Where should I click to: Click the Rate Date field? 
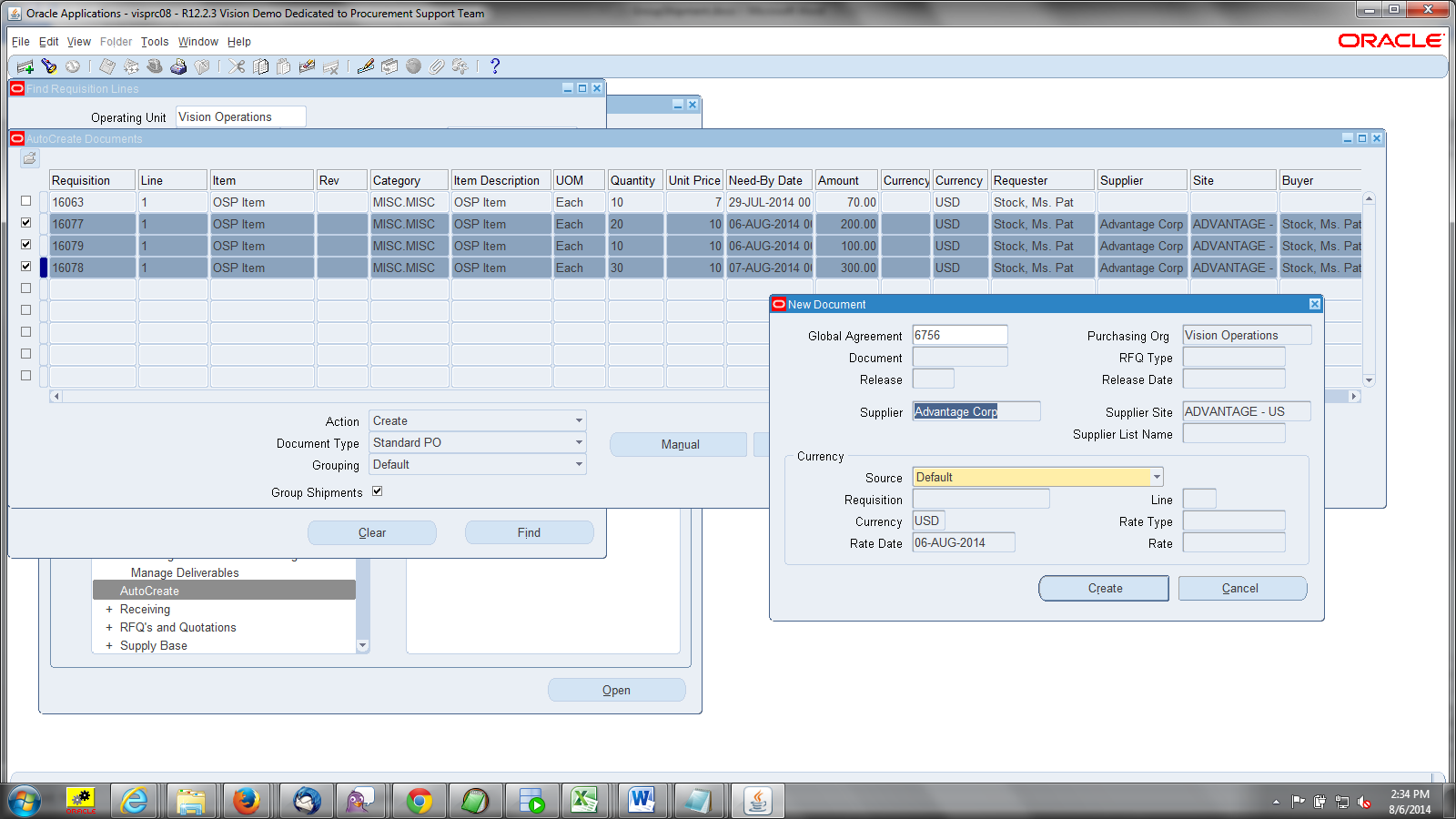pos(964,542)
